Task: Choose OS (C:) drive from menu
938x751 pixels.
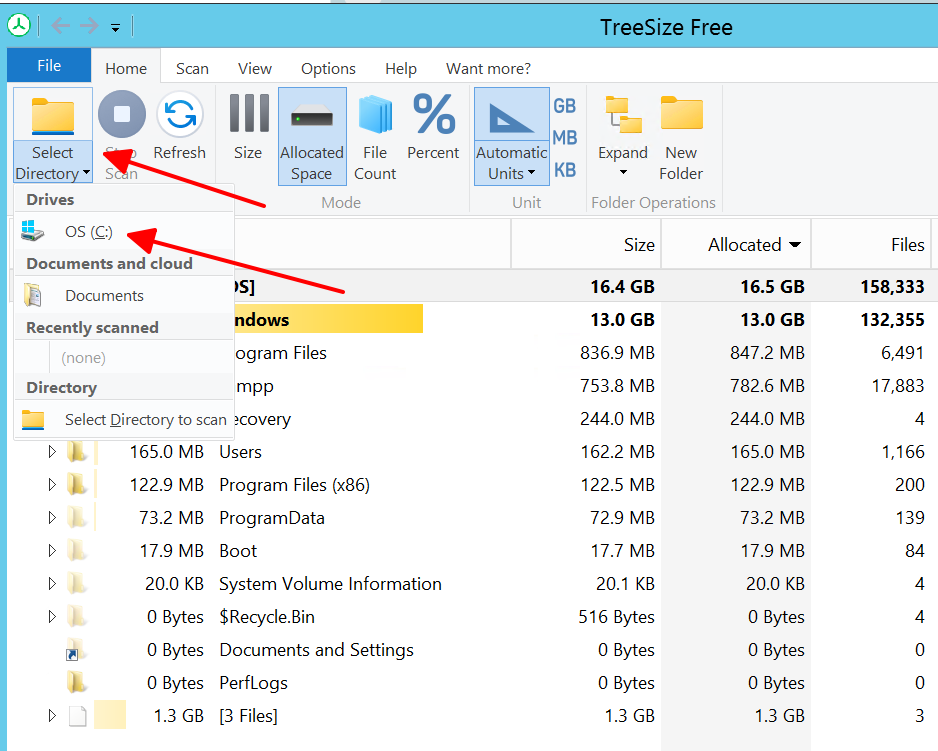Action: point(124,232)
